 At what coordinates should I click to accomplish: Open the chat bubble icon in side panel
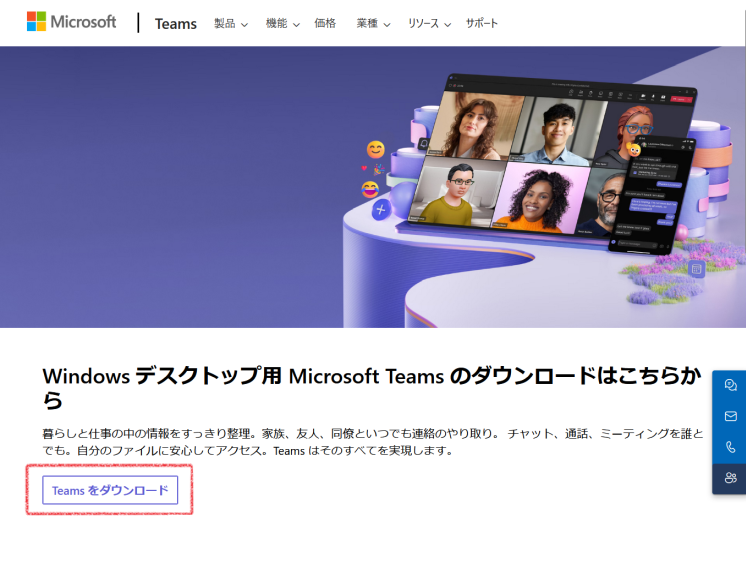(730, 385)
